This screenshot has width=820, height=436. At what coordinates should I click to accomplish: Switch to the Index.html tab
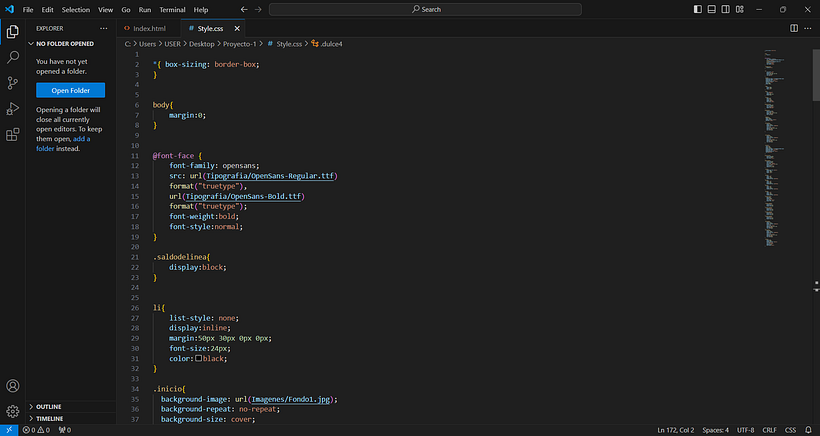click(x=149, y=29)
